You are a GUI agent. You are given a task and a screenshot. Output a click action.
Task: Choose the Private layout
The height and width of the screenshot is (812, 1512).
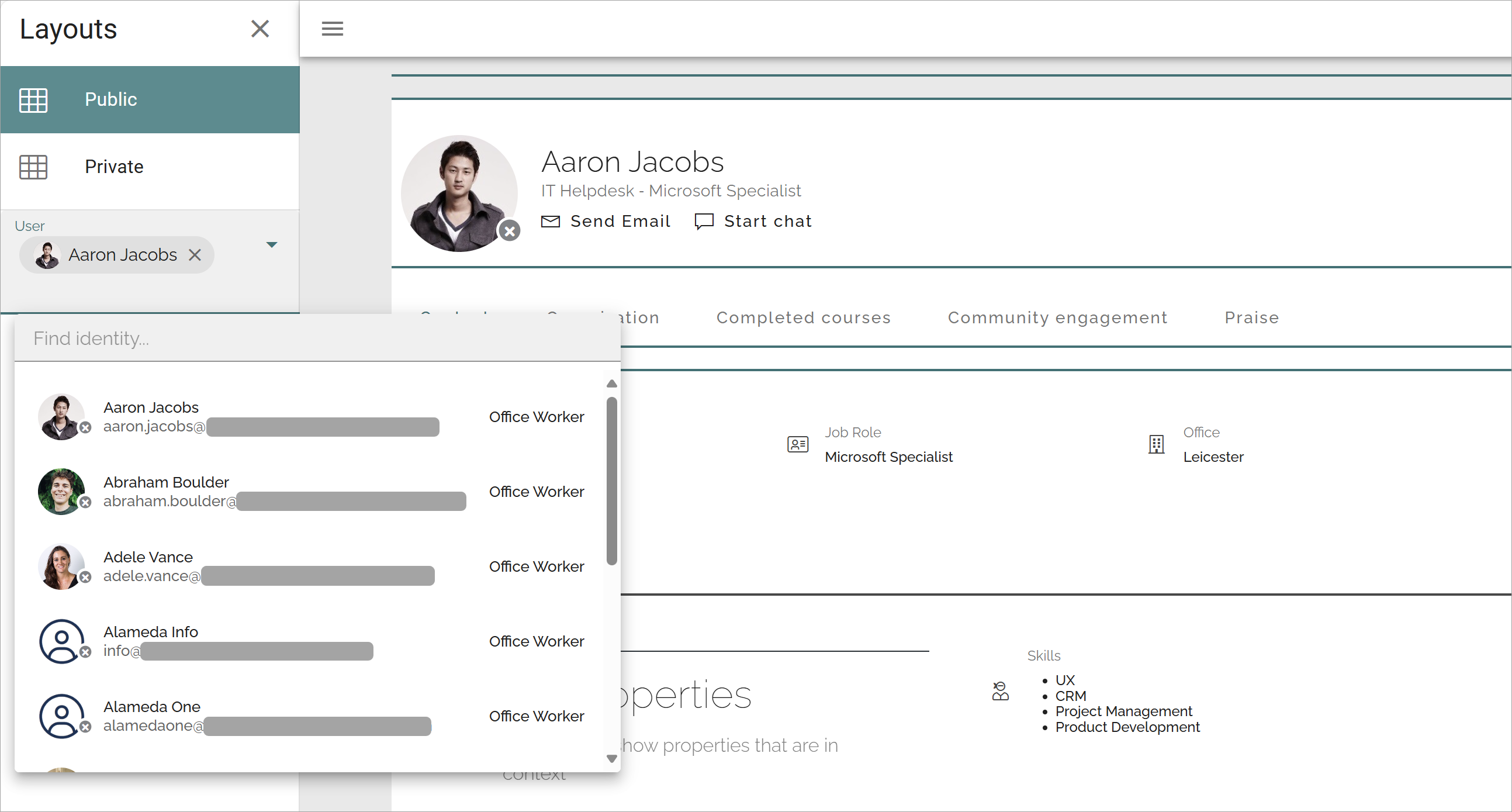coord(150,167)
